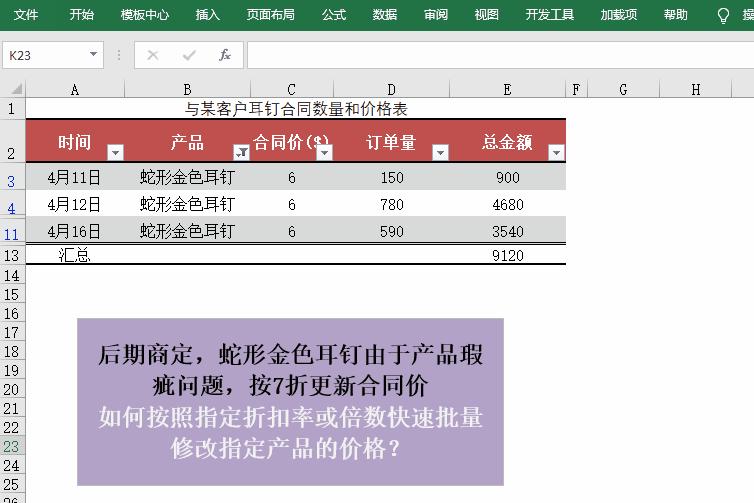The image size is (754, 503).
Task: Click the date cell 4月11日
Action: [75, 177]
